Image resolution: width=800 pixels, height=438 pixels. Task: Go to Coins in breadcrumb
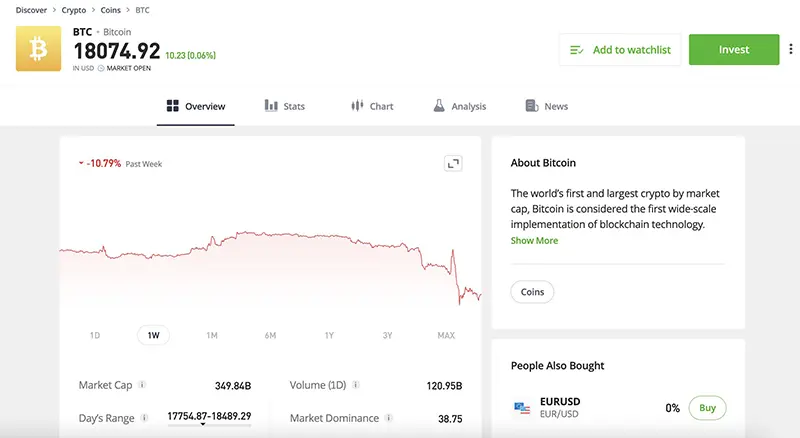pyautogui.click(x=110, y=10)
